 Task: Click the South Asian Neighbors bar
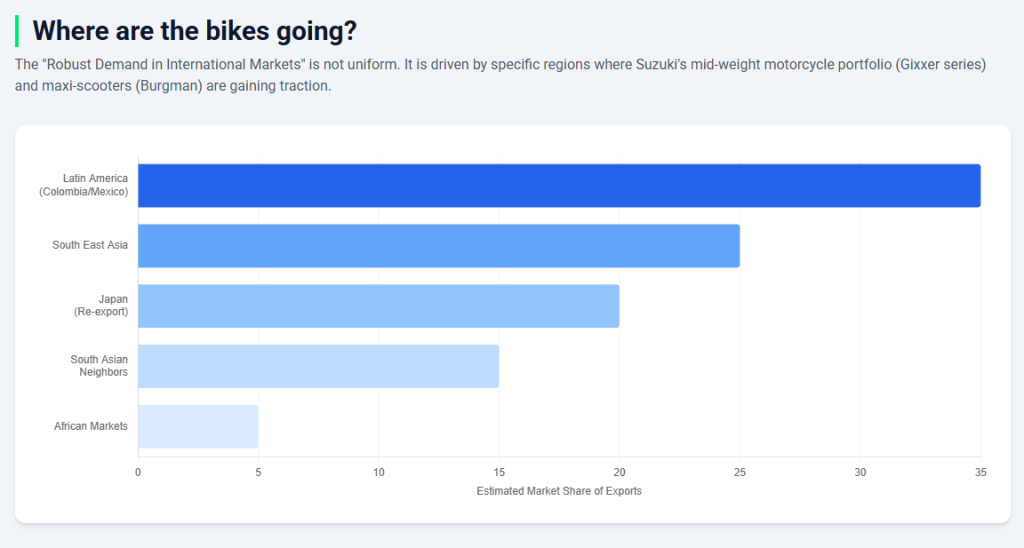pyautogui.click(x=318, y=366)
